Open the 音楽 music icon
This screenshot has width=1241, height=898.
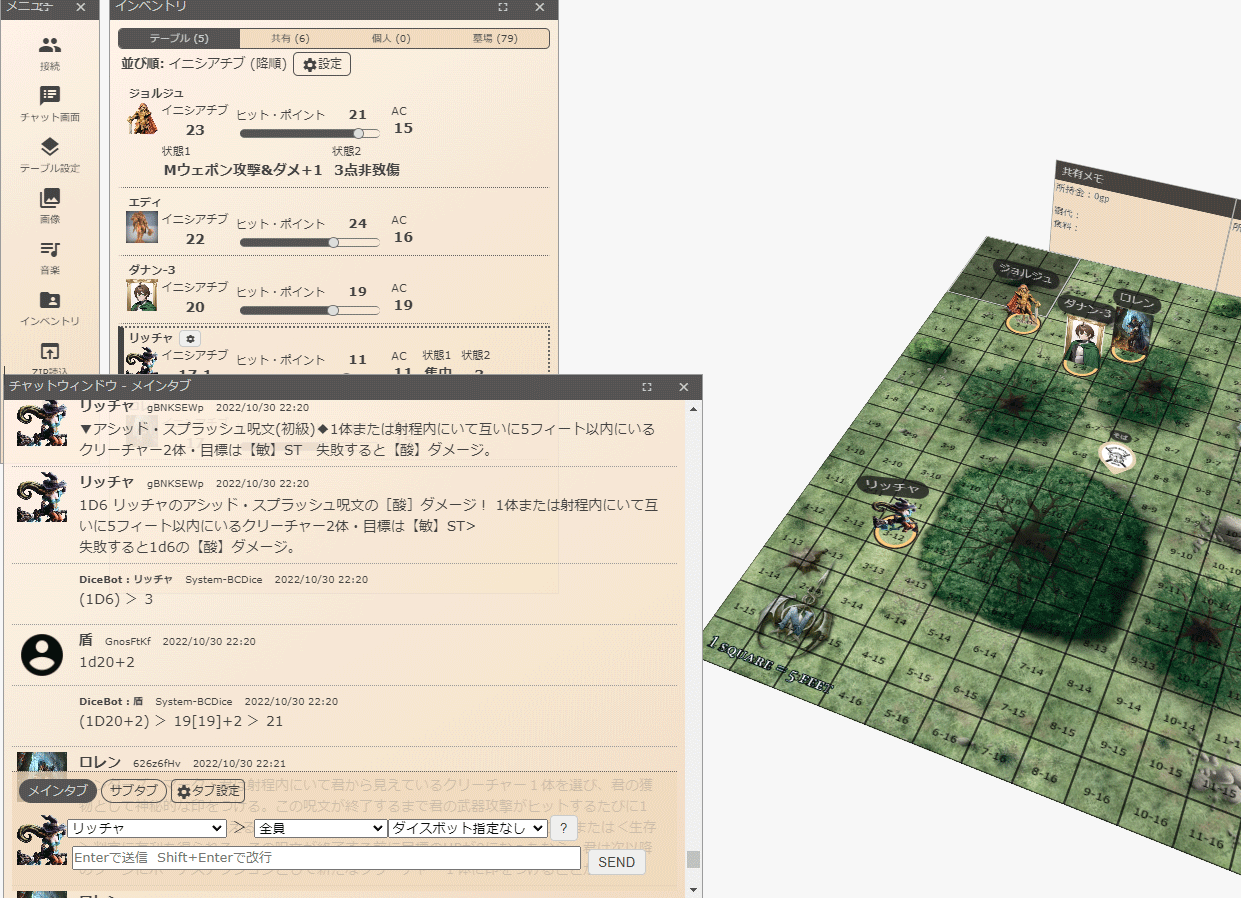point(50,249)
